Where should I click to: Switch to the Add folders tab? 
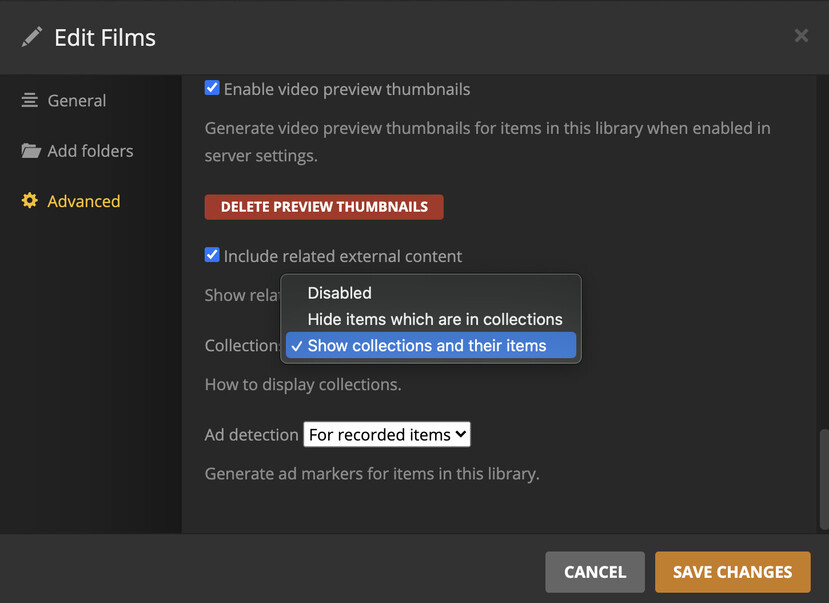point(90,151)
